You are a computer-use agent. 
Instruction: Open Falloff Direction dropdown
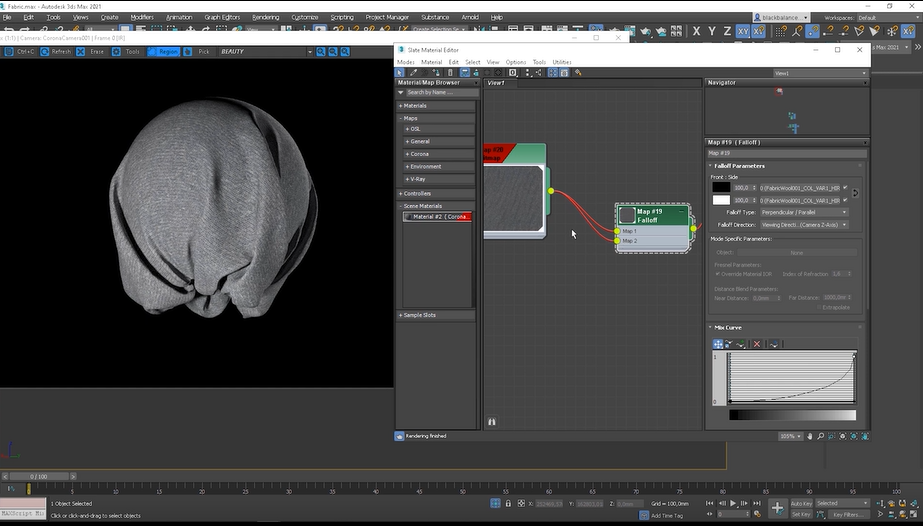pos(804,225)
